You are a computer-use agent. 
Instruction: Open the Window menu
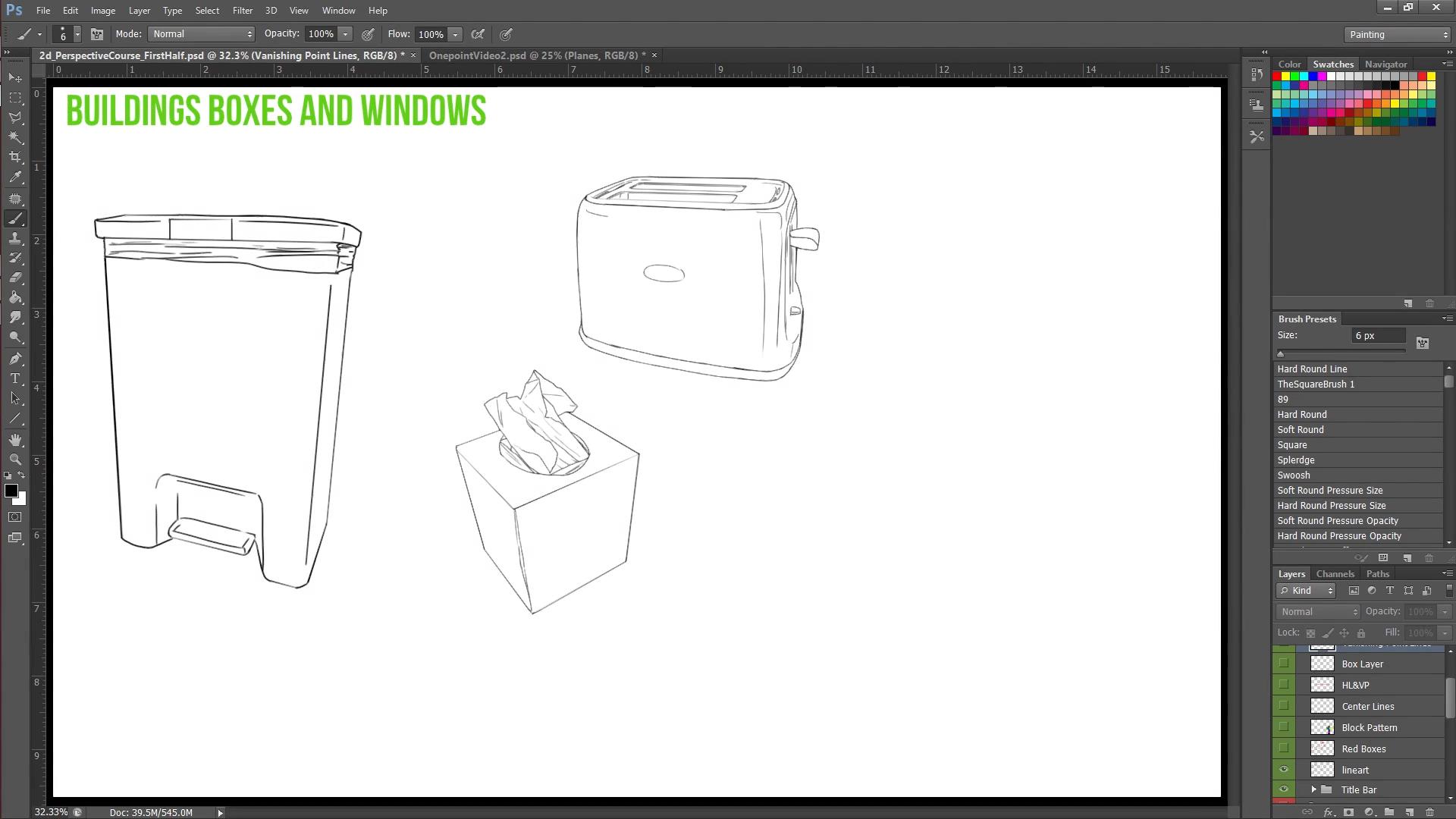338,11
